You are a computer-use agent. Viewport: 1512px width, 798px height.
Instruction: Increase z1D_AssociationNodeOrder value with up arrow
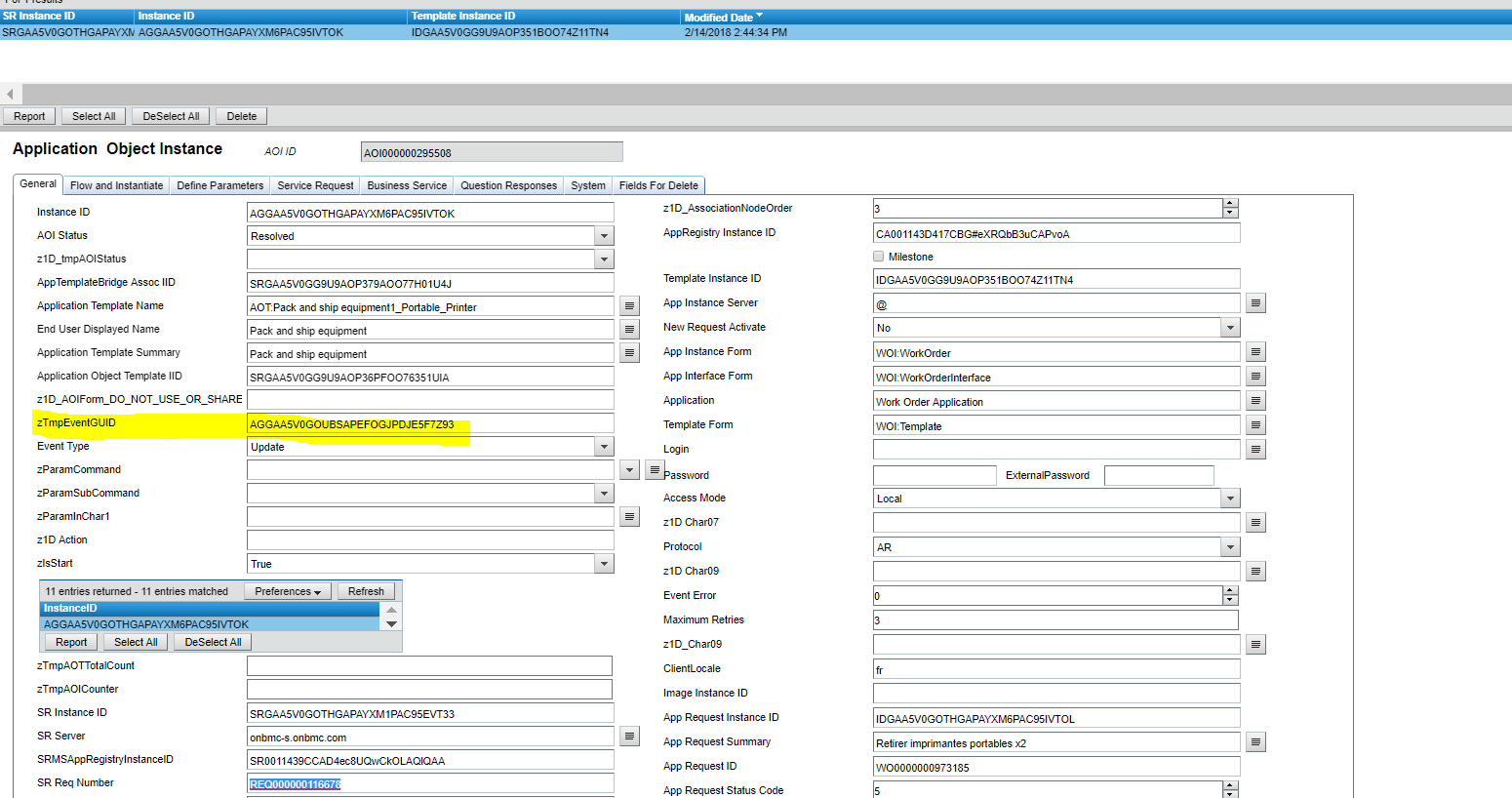pos(1230,204)
